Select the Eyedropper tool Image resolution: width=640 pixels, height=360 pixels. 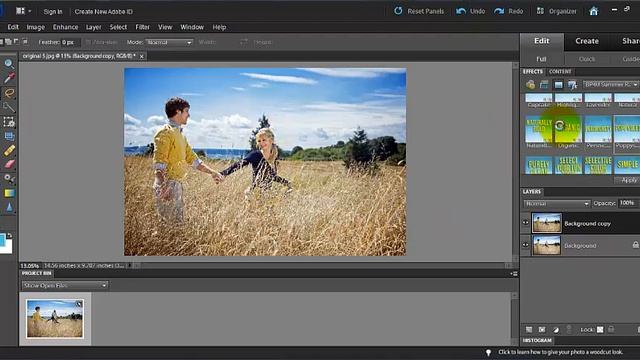(9, 78)
